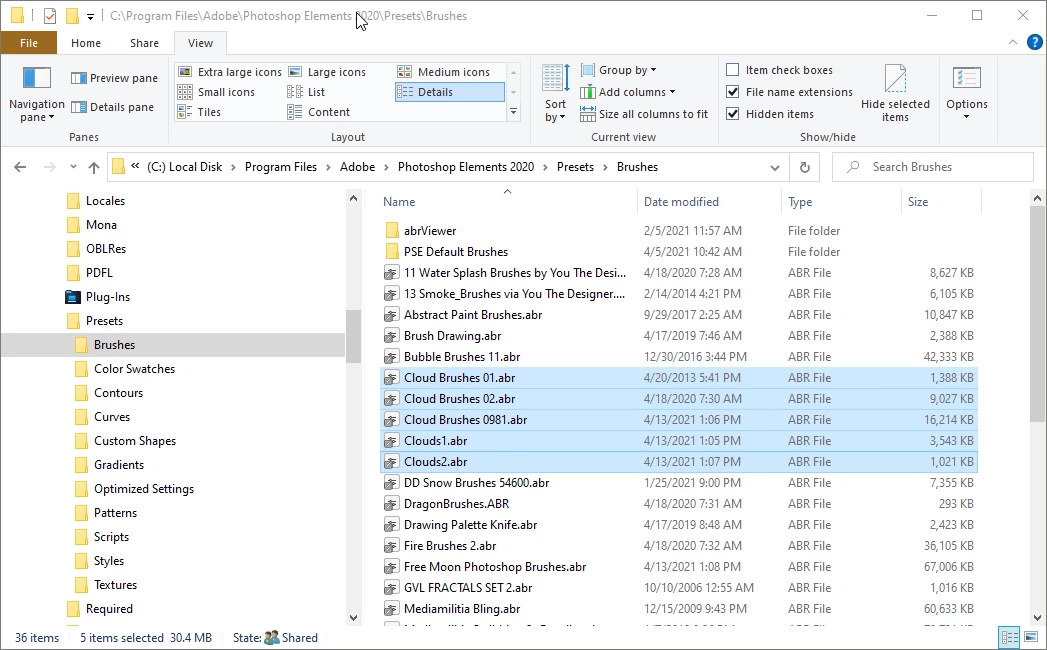Viewport: 1047px width, 650px height.
Task: Select the View tab
Action: click(200, 43)
